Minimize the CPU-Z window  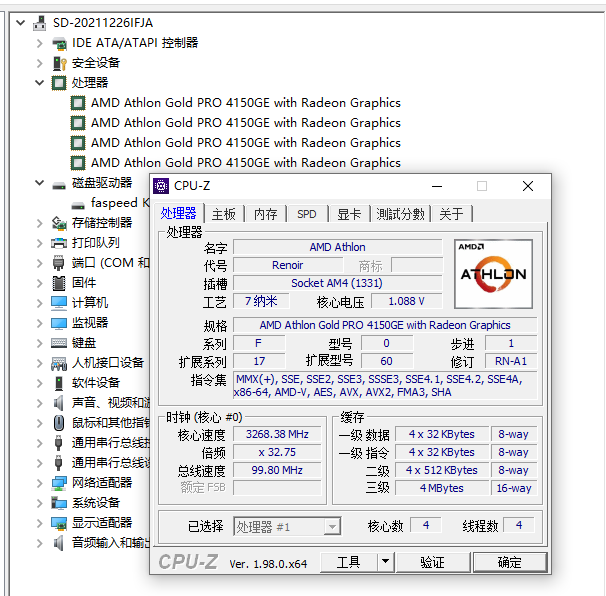tap(437, 186)
